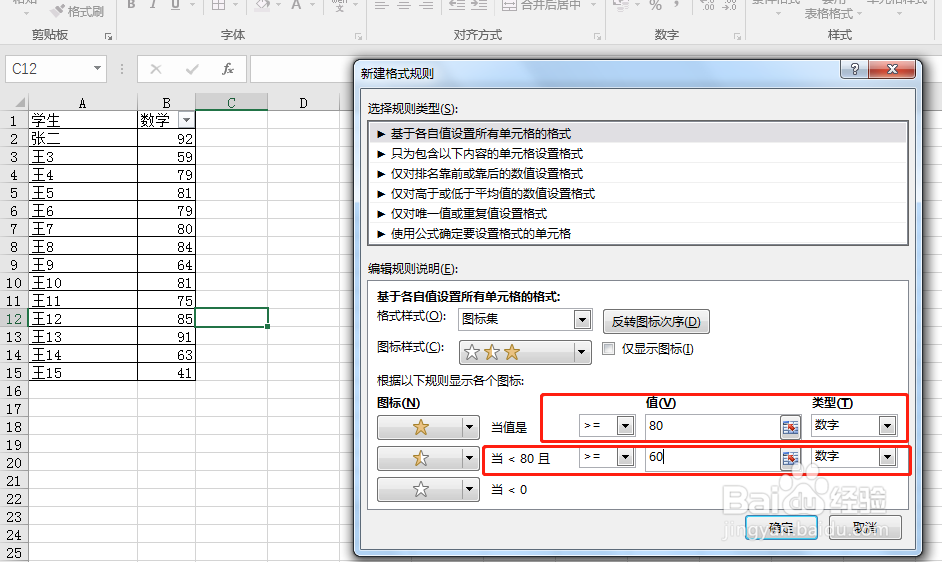This screenshot has width=942, height=562.
Task: Click the insert function fx icon
Action: [228, 69]
